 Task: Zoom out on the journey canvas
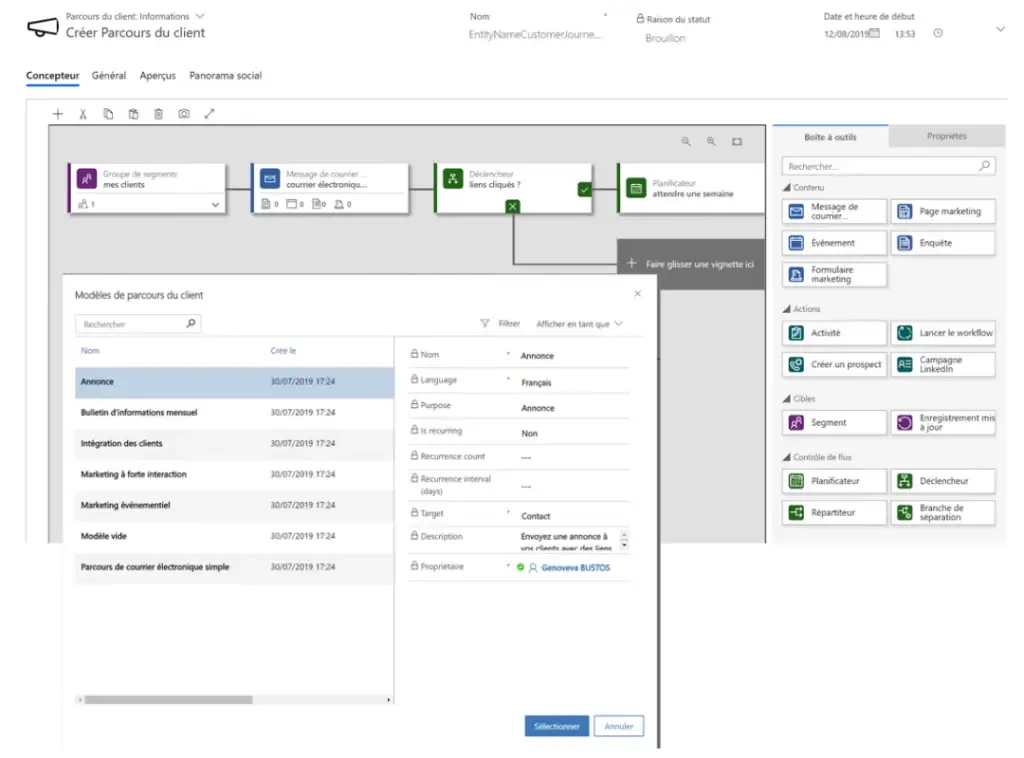pos(686,141)
